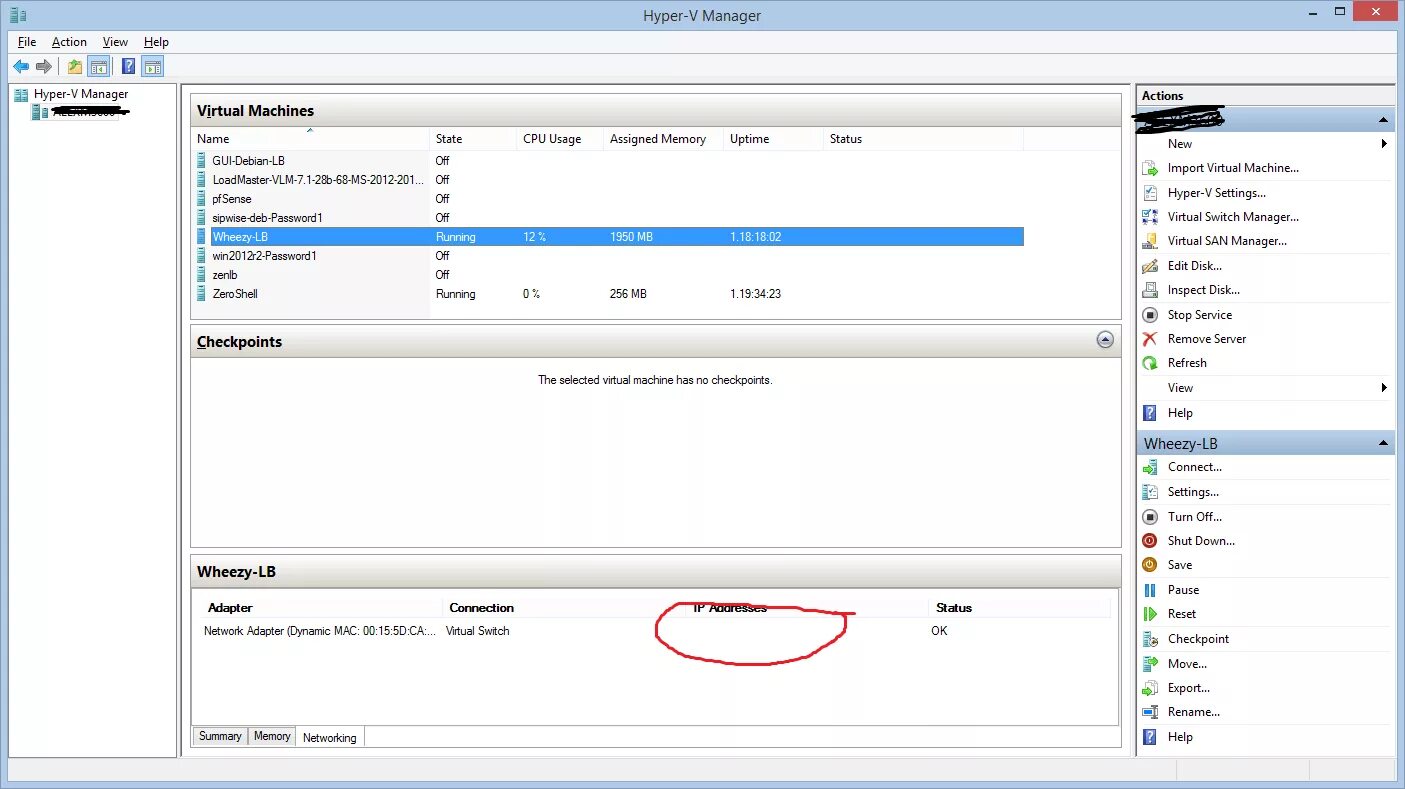This screenshot has height=789, width=1405.
Task: Expand the New submenu arrow
Action: click(1385, 144)
